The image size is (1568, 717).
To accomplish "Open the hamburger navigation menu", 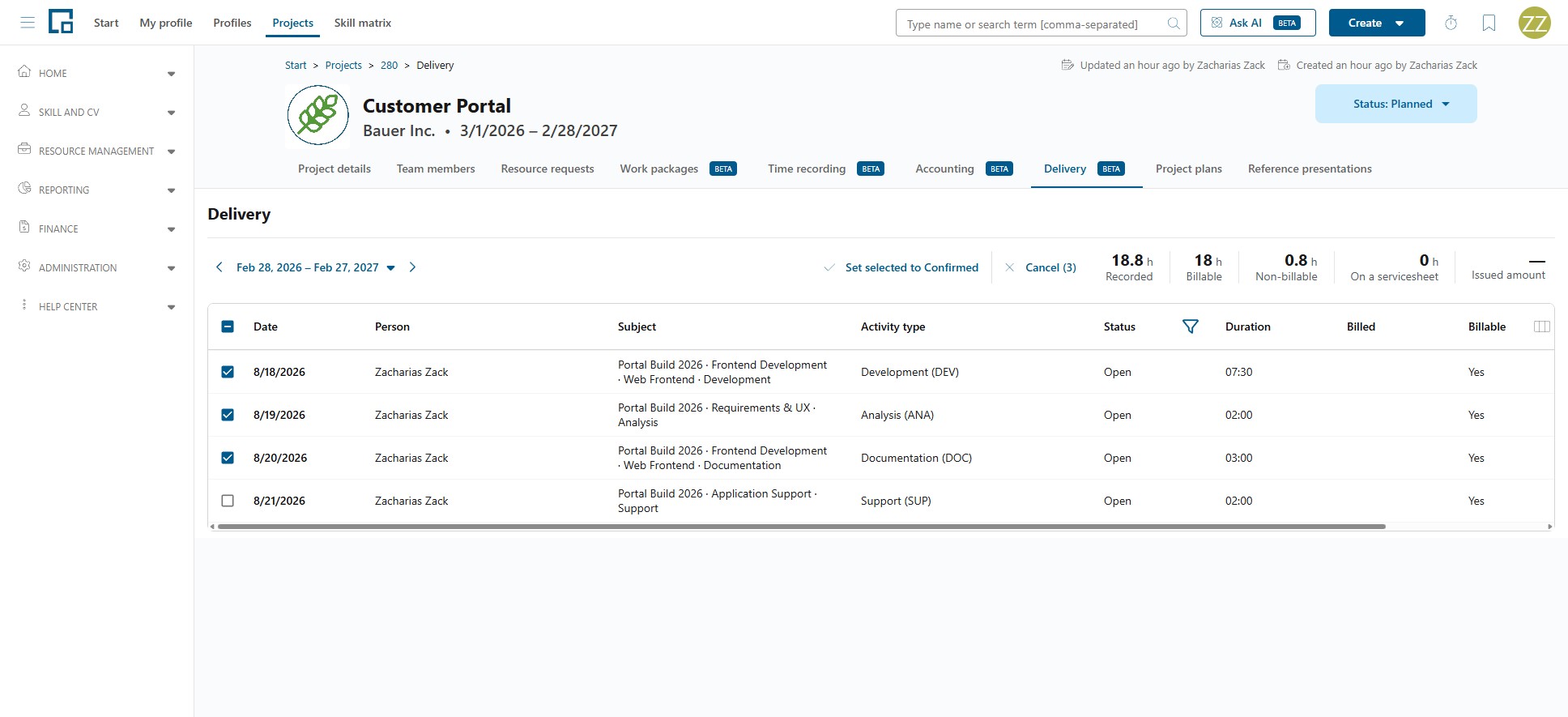I will point(28,23).
